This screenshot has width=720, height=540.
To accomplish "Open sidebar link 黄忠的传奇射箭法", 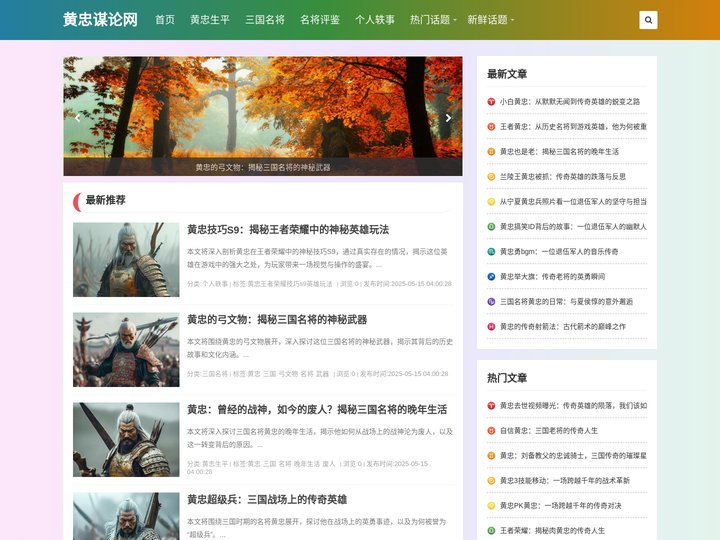I will pyautogui.click(x=562, y=327).
